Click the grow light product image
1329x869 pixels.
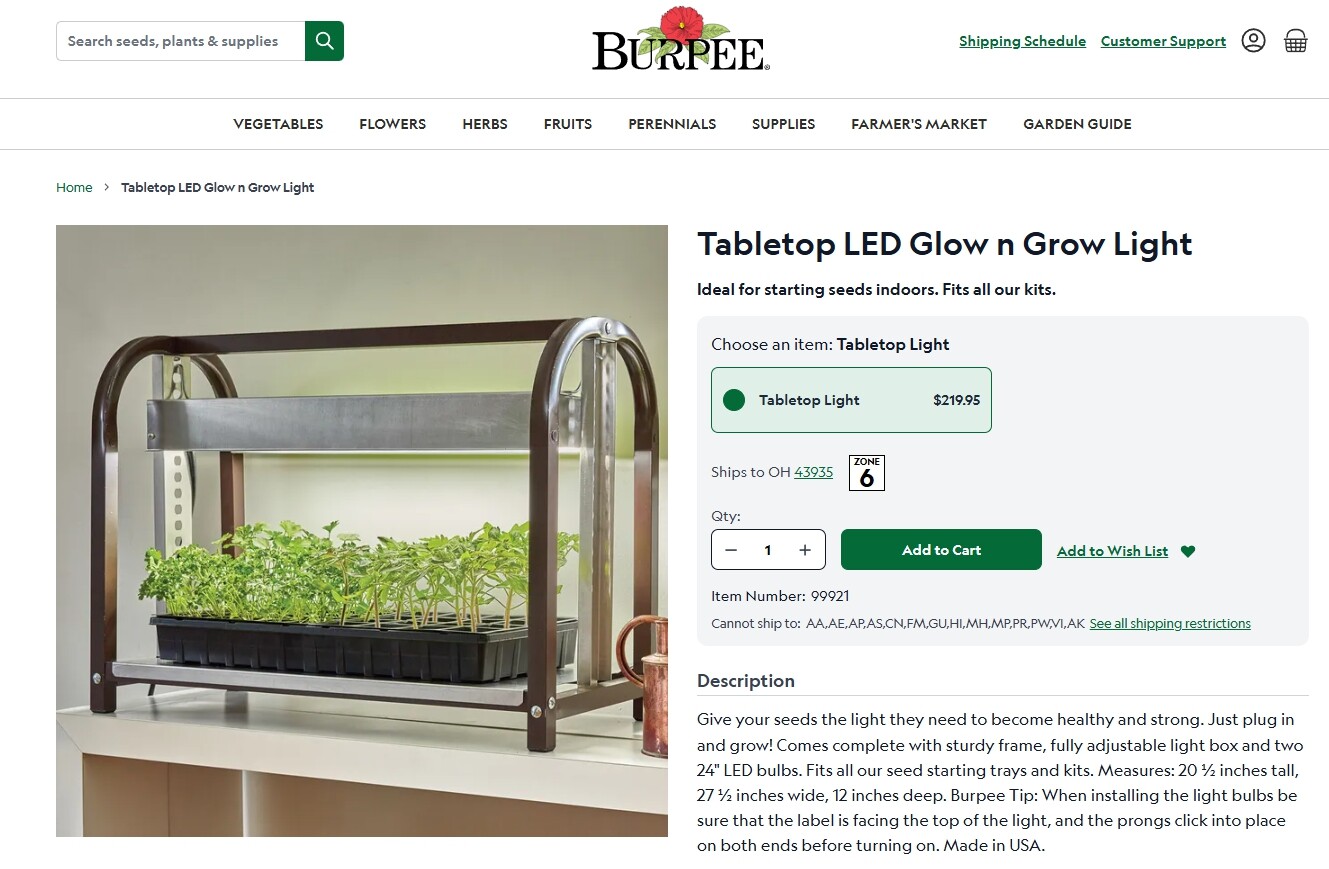click(362, 531)
